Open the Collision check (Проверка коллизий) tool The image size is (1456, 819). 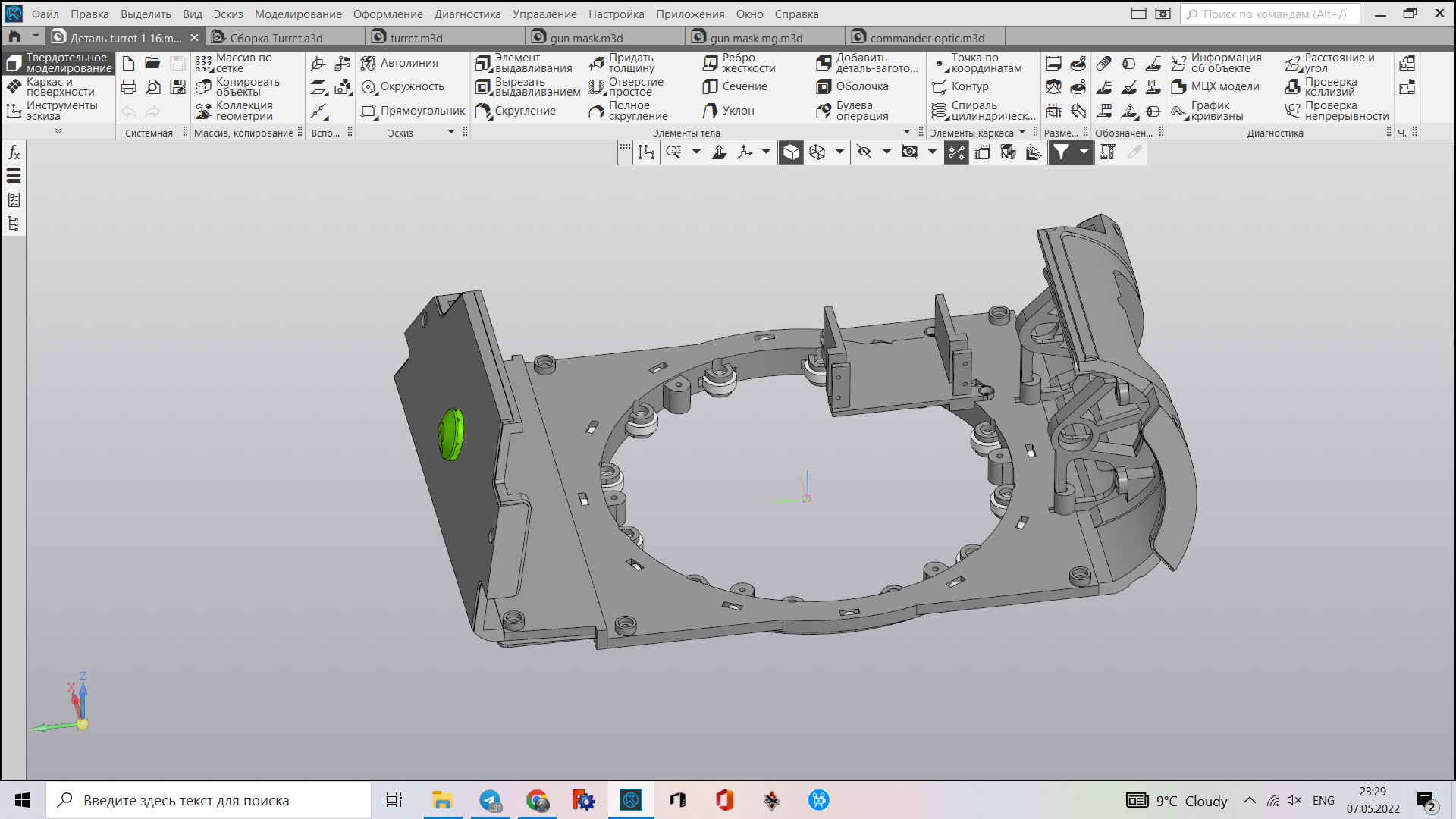1331,86
